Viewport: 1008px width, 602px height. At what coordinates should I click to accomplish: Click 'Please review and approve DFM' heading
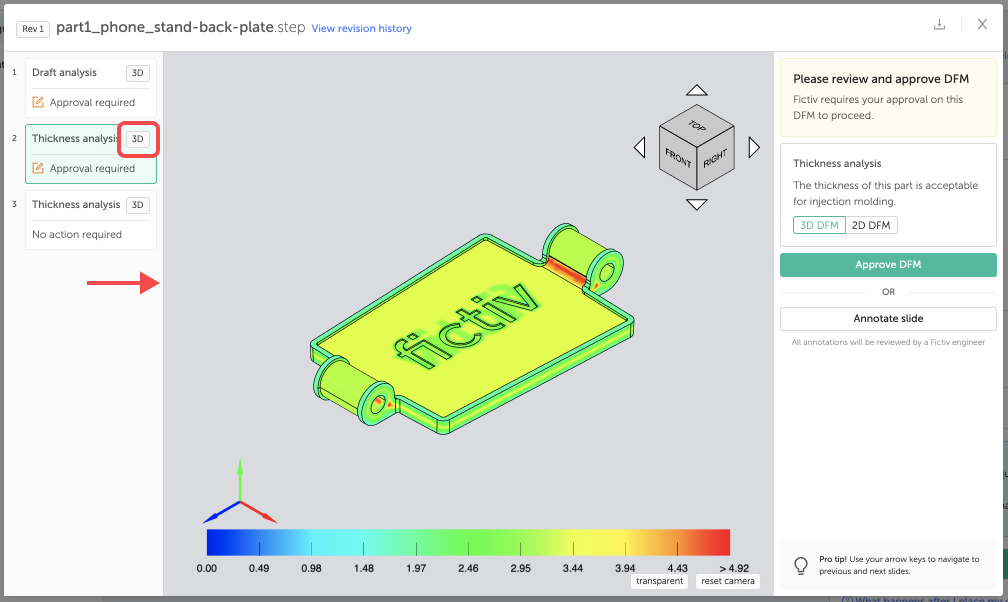tap(881, 78)
